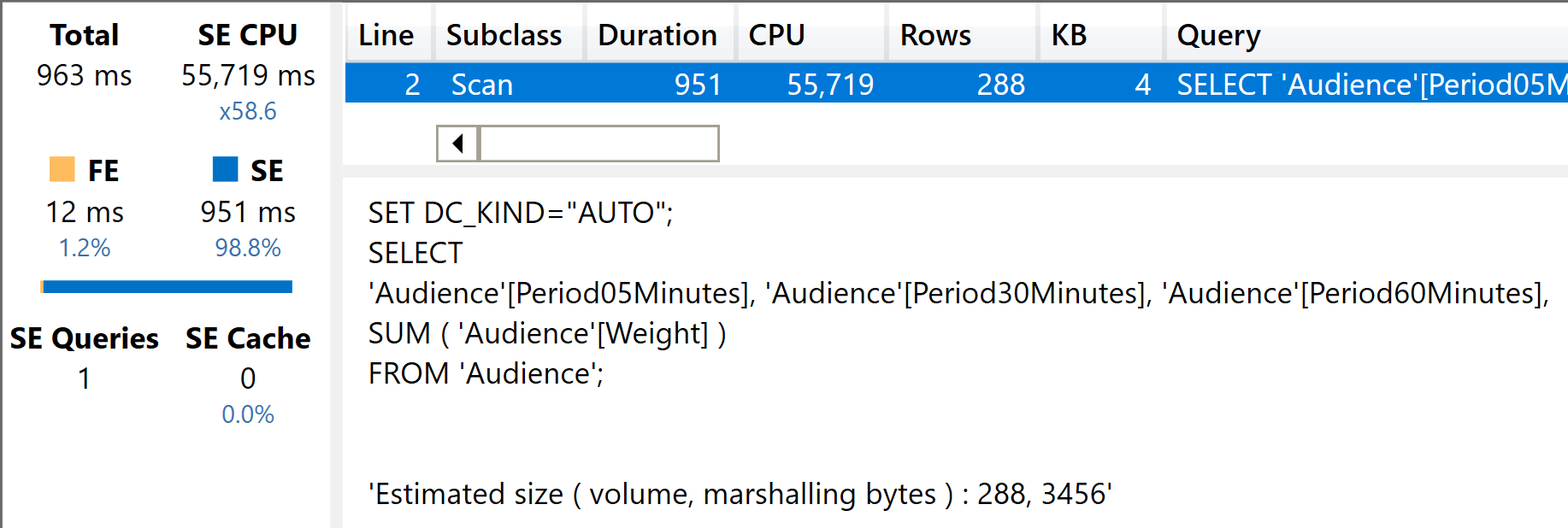Click the blue FE/SE timing progress bar
The width and height of the screenshot is (1568, 528).
[168, 287]
